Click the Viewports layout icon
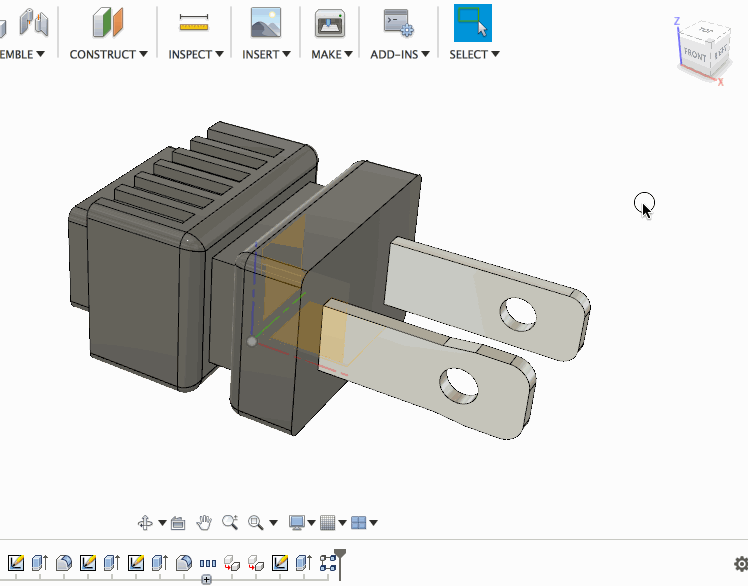The height and width of the screenshot is (586, 748). (358, 523)
